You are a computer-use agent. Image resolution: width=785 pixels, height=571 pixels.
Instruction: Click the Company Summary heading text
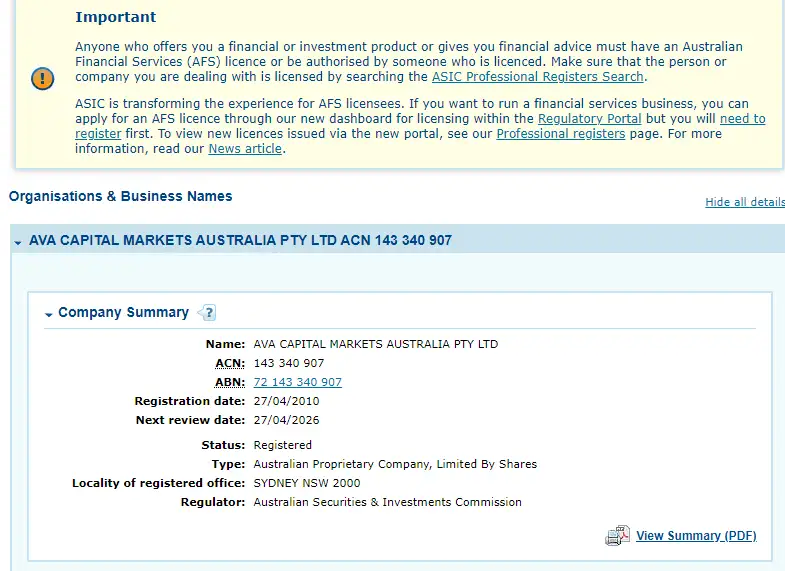coord(123,313)
